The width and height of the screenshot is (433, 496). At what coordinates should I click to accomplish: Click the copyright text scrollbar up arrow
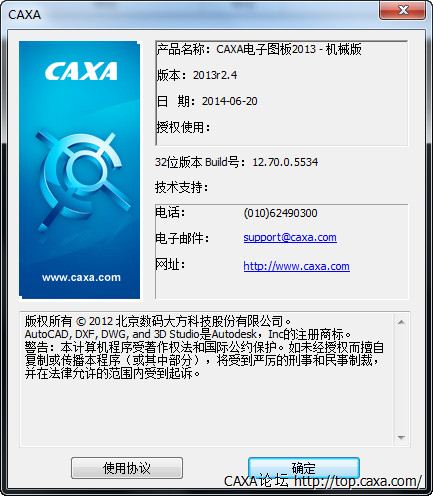[x=401, y=322]
